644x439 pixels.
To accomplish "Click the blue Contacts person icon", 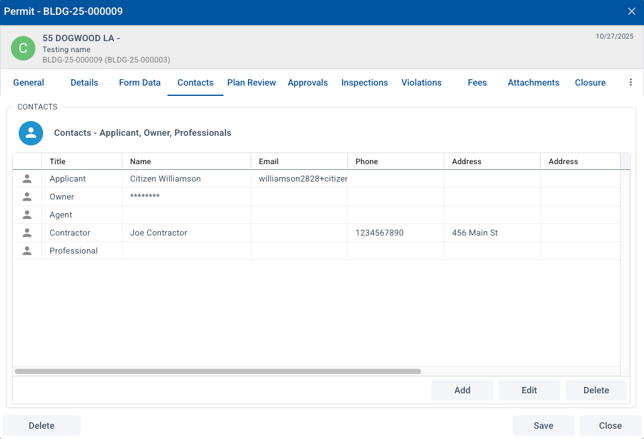I will [31, 133].
